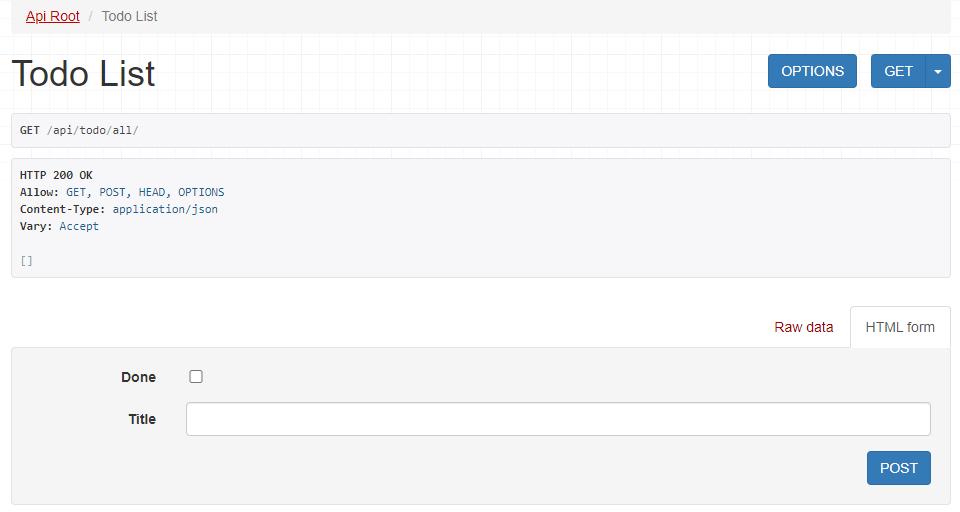960x512 pixels.
Task: Open the Api Root breadcrumb link
Action: 53,17
